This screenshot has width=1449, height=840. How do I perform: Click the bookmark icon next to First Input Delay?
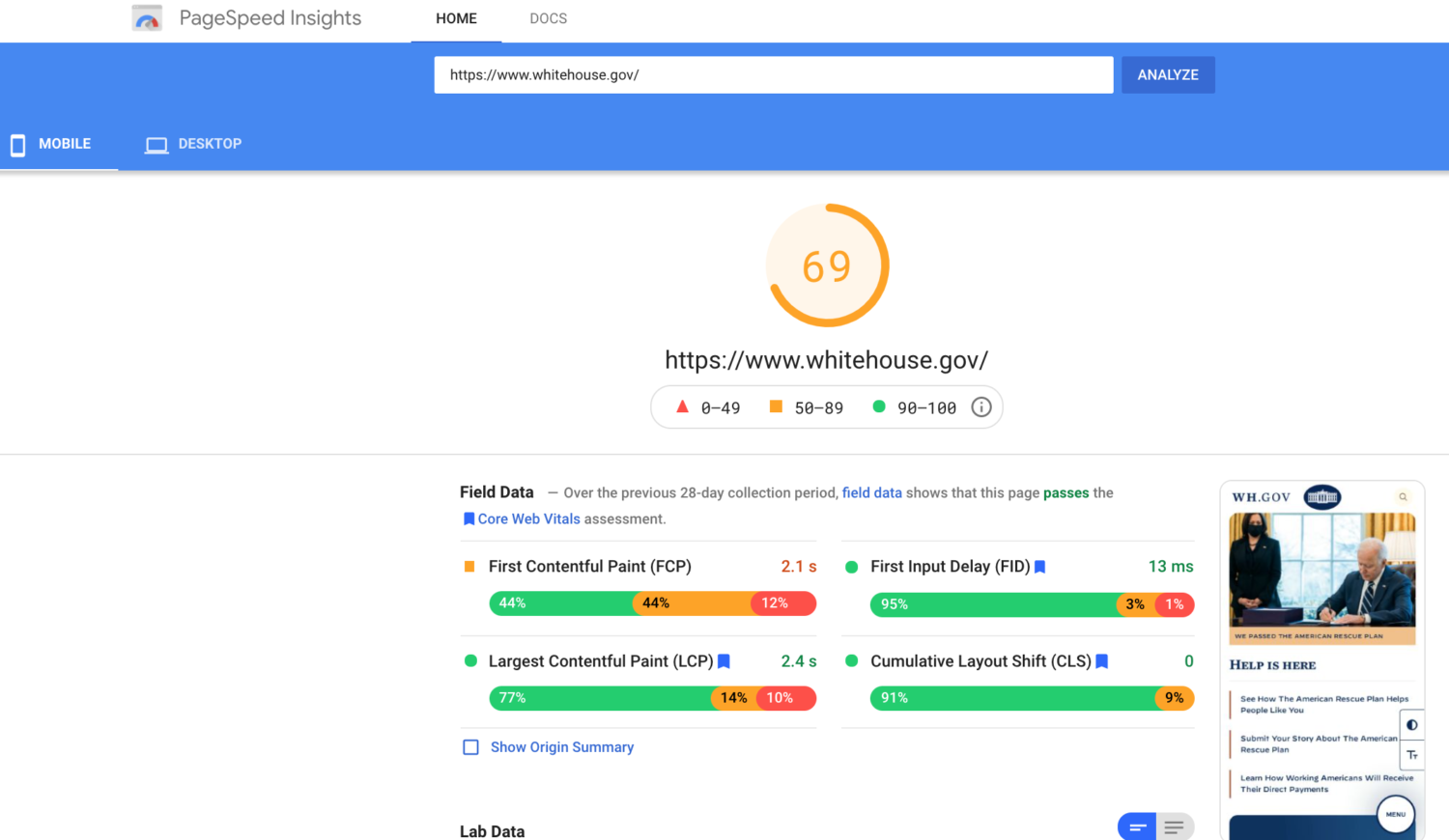coord(1040,567)
